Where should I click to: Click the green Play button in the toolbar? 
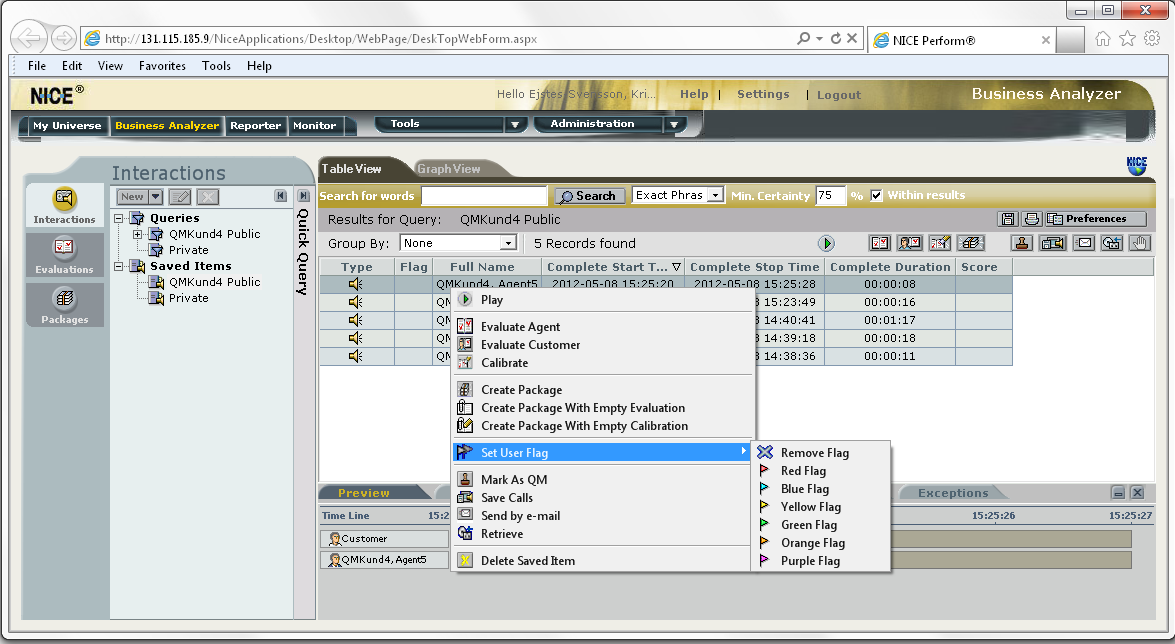click(x=826, y=243)
